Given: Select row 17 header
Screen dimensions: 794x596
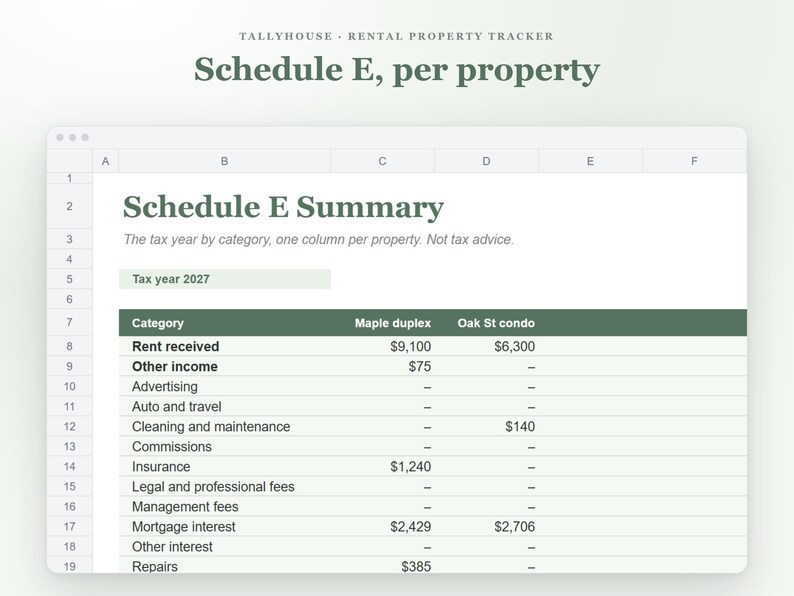Looking at the screenshot, I should click(69, 527).
